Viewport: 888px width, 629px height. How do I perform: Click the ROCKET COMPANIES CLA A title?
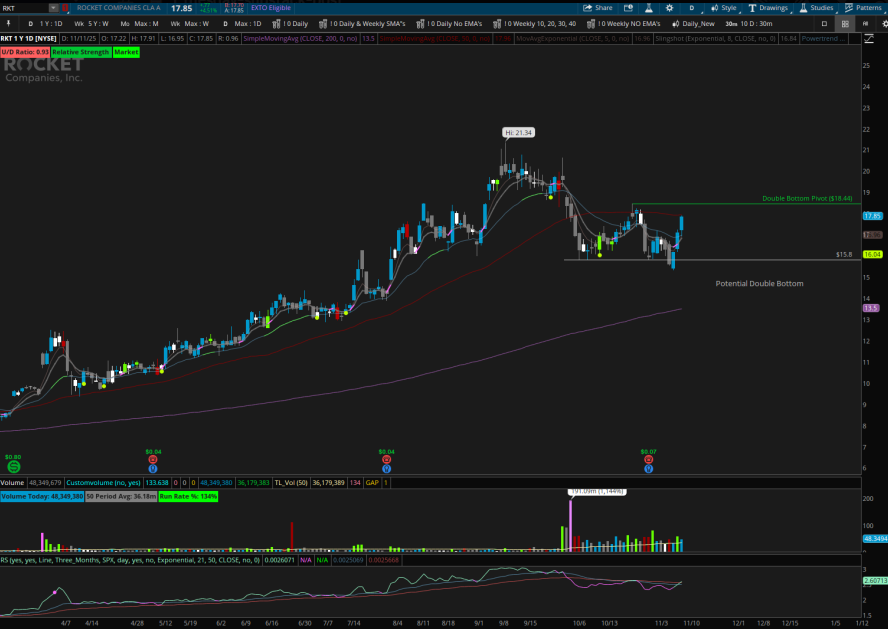coord(118,8)
